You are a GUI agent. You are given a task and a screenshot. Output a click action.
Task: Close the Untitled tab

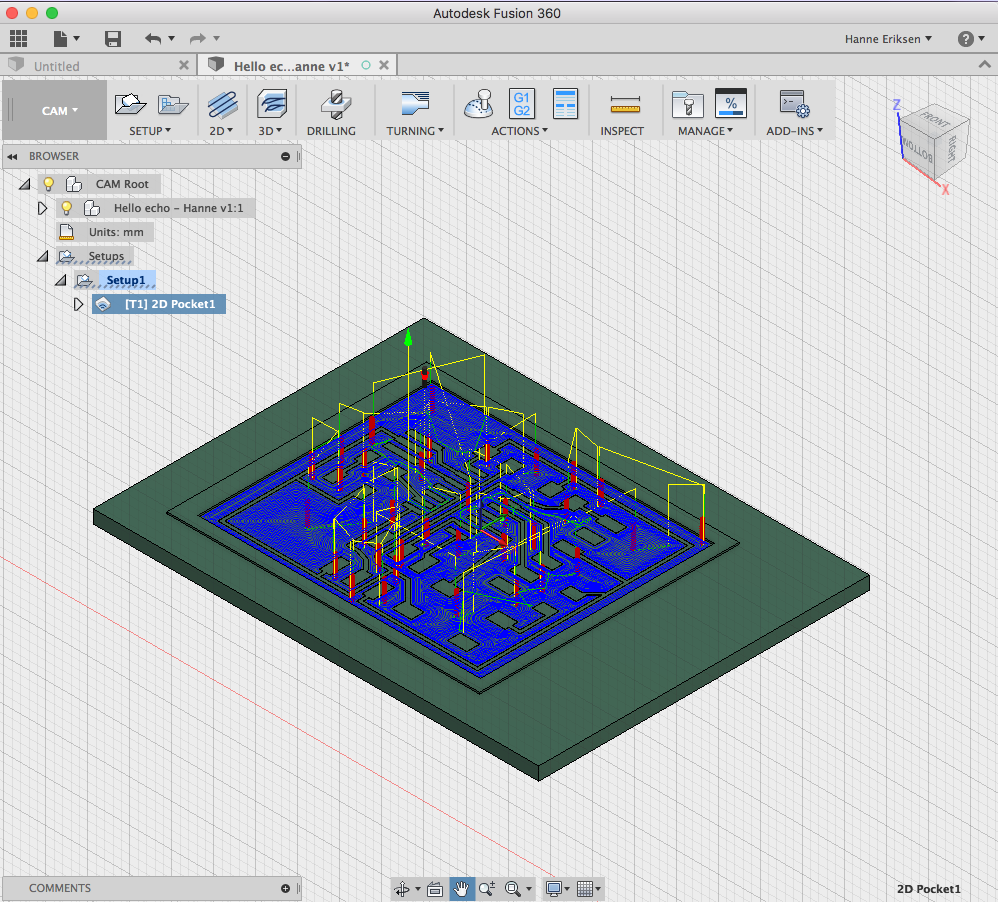(184, 65)
